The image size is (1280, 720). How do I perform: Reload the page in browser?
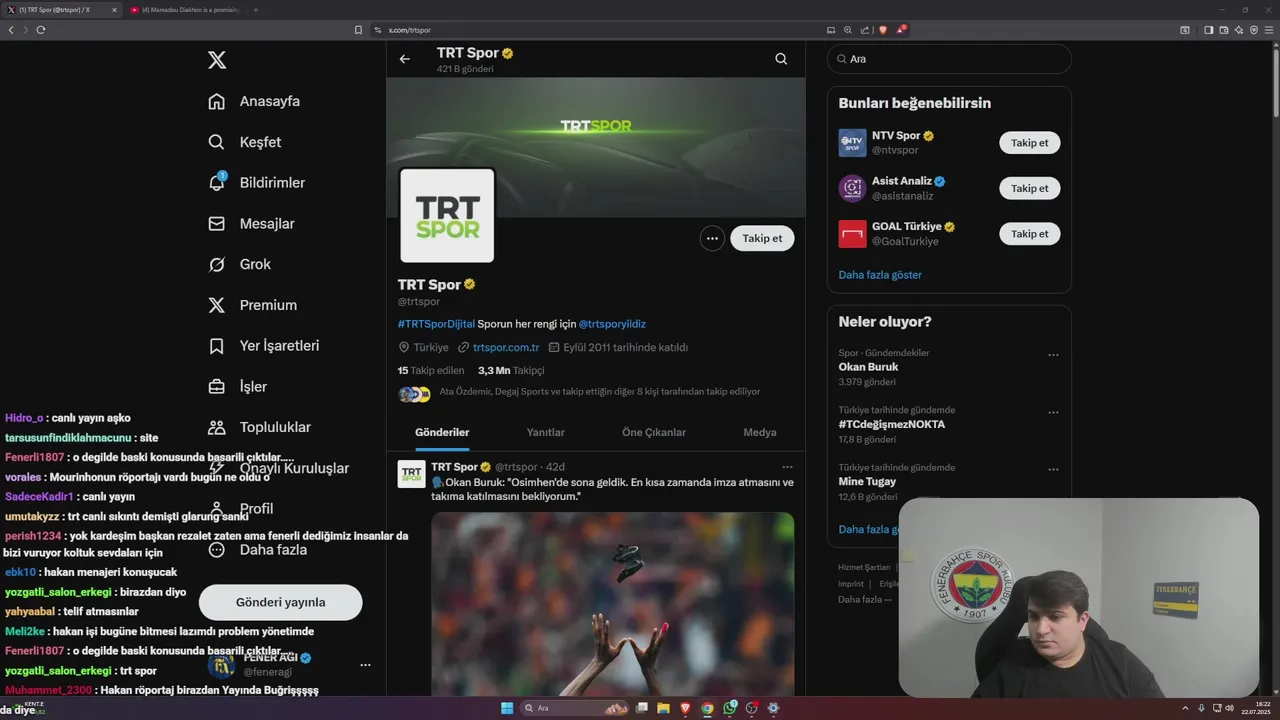(41, 30)
